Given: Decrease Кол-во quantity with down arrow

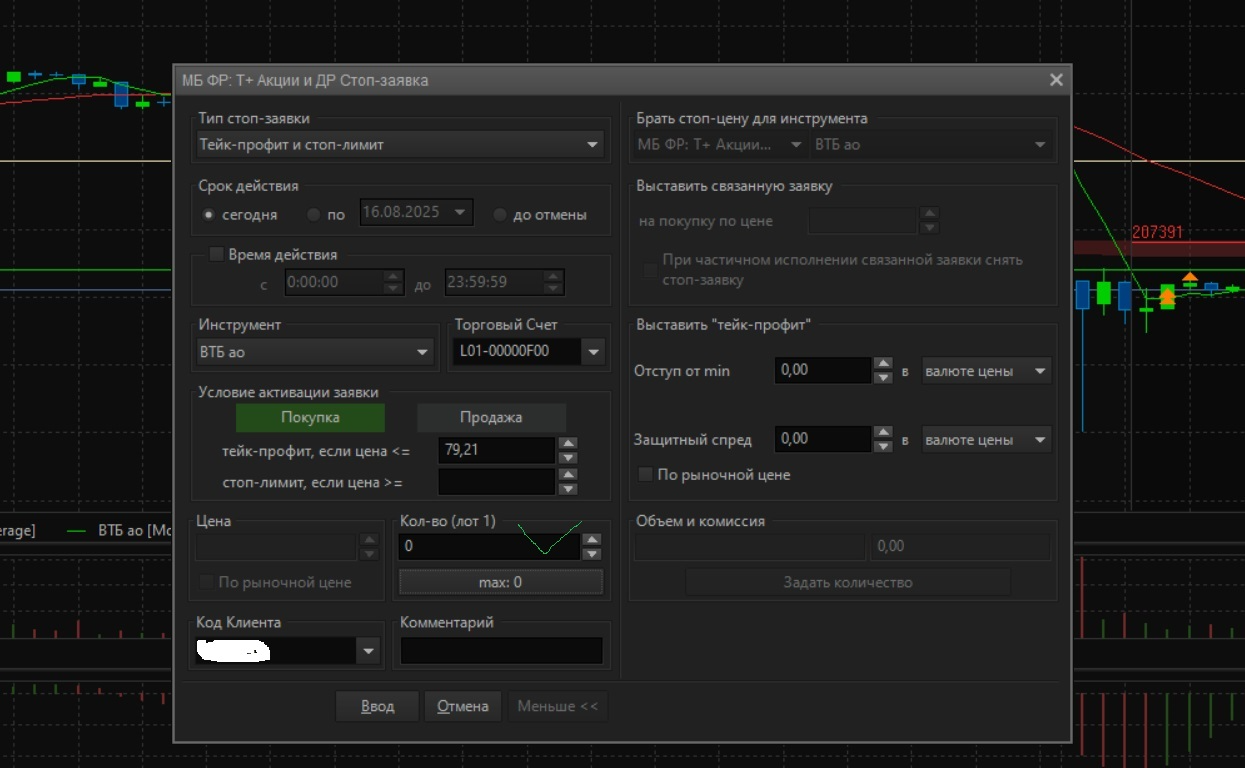Looking at the screenshot, I should 592,553.
